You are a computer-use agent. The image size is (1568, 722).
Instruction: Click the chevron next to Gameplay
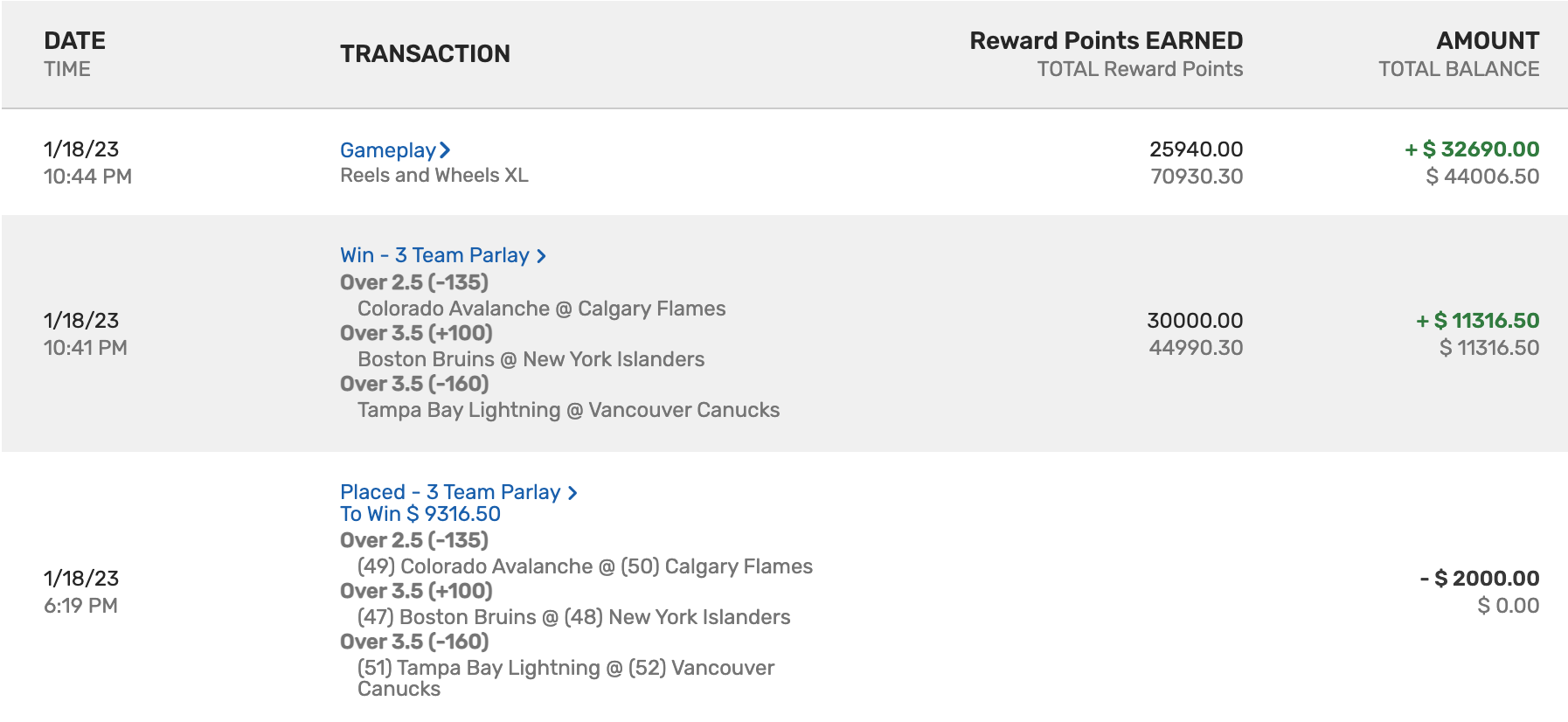click(x=445, y=150)
